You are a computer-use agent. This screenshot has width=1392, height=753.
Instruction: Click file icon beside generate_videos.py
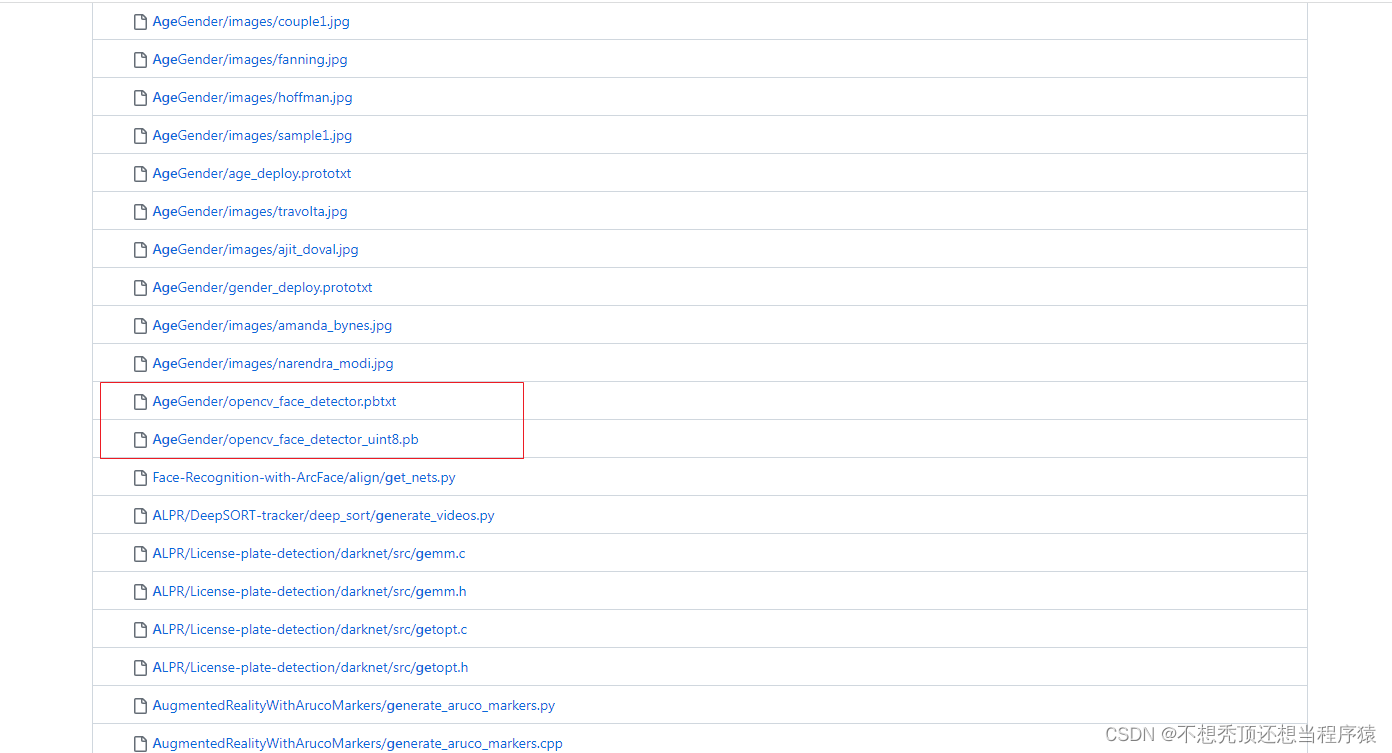[x=141, y=515]
